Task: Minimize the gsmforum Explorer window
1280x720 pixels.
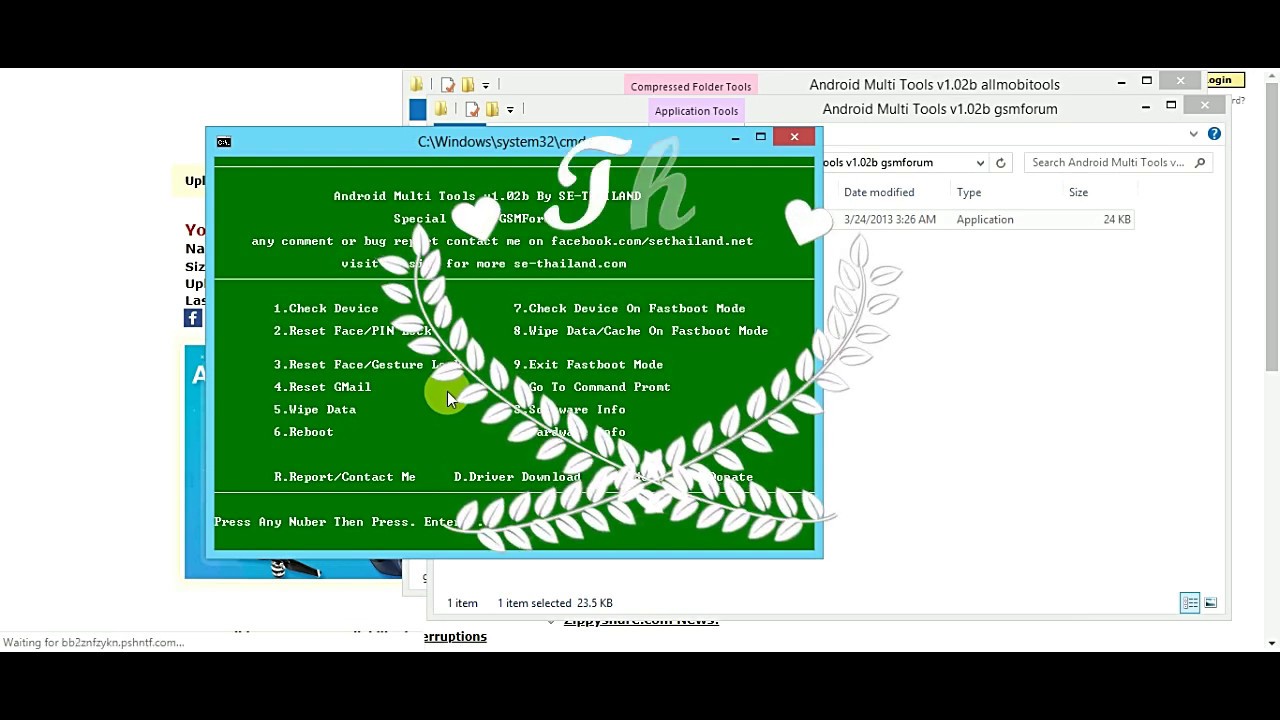Action: point(1145,106)
